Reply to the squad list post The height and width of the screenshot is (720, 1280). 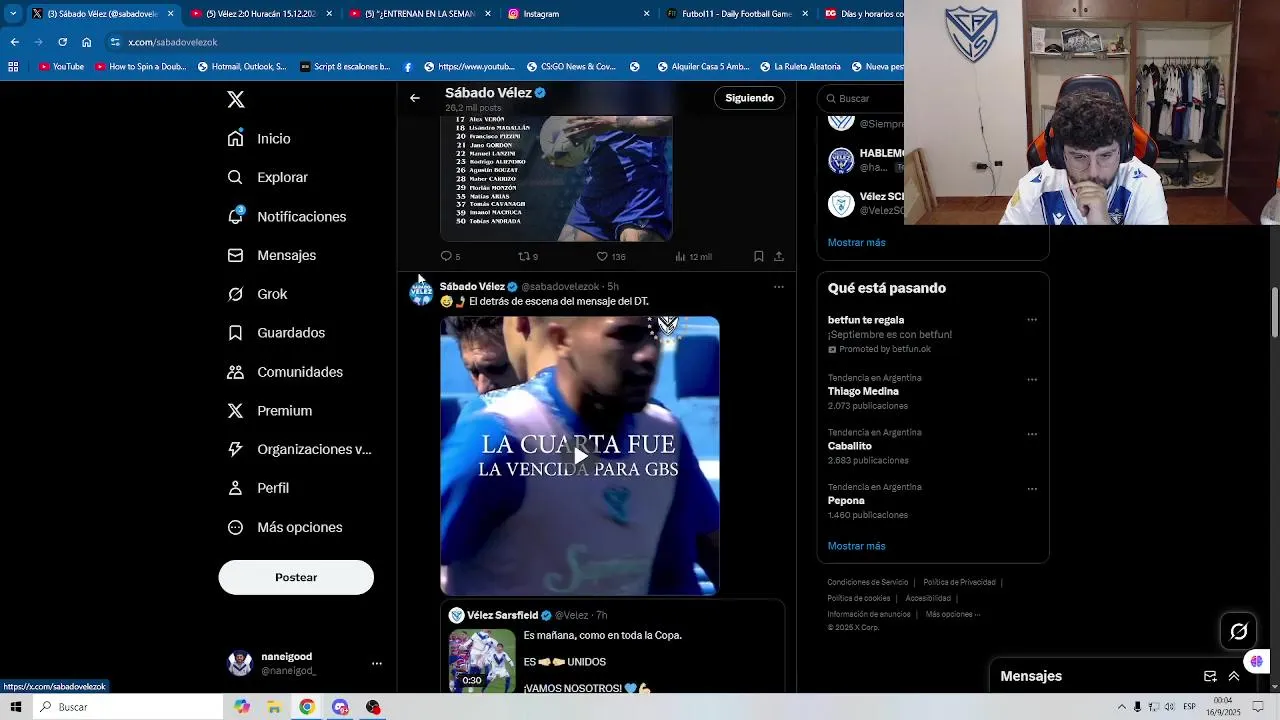pyautogui.click(x=450, y=257)
